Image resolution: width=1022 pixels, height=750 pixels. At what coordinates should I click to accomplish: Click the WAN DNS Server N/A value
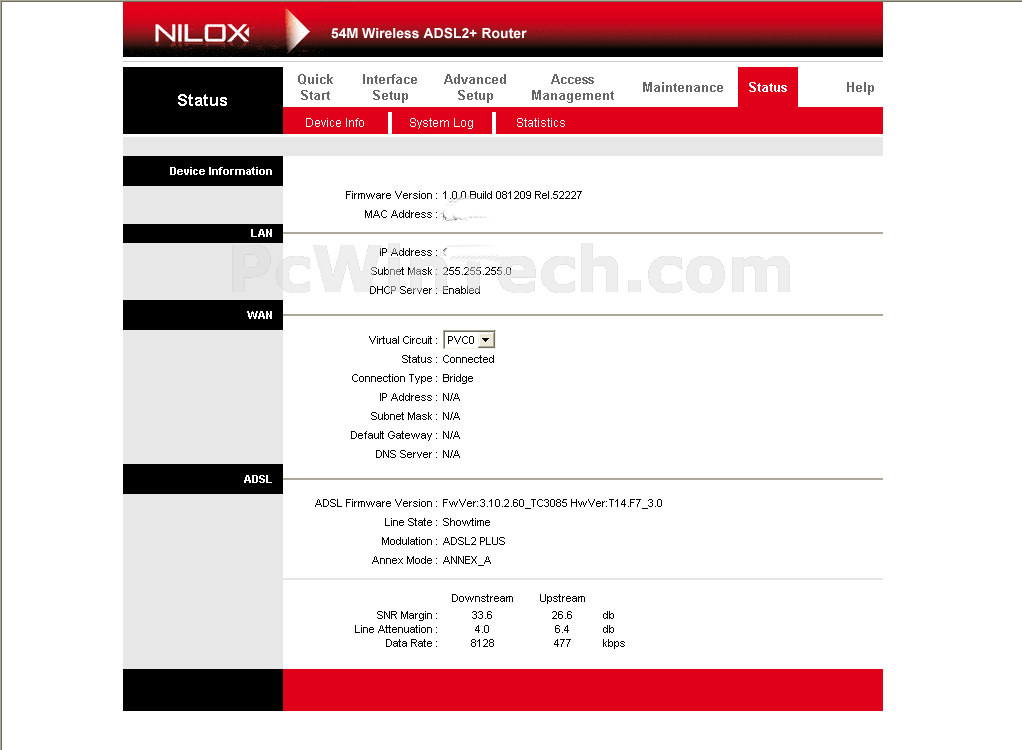tap(451, 454)
